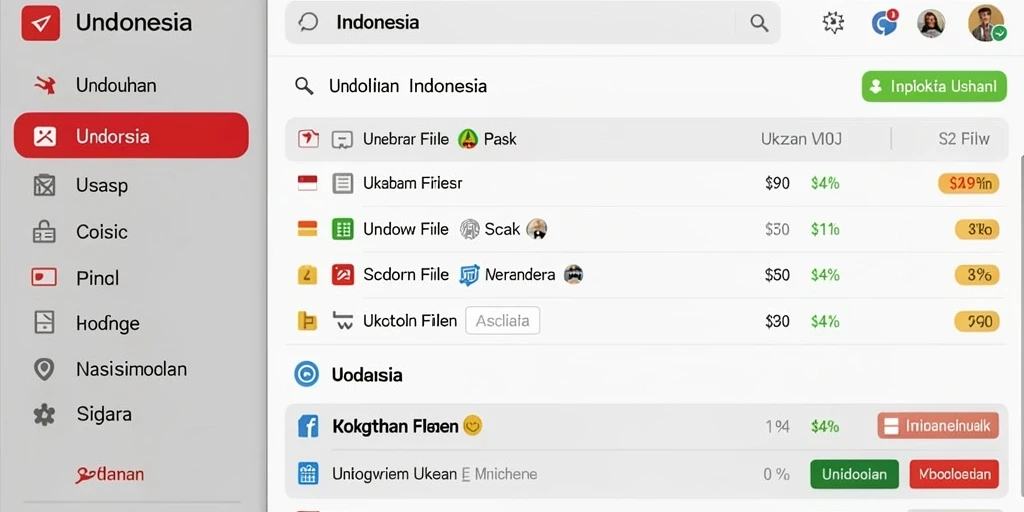This screenshot has height=512, width=1024.
Task: Click the green Unidoolan button
Action: [x=854, y=474]
